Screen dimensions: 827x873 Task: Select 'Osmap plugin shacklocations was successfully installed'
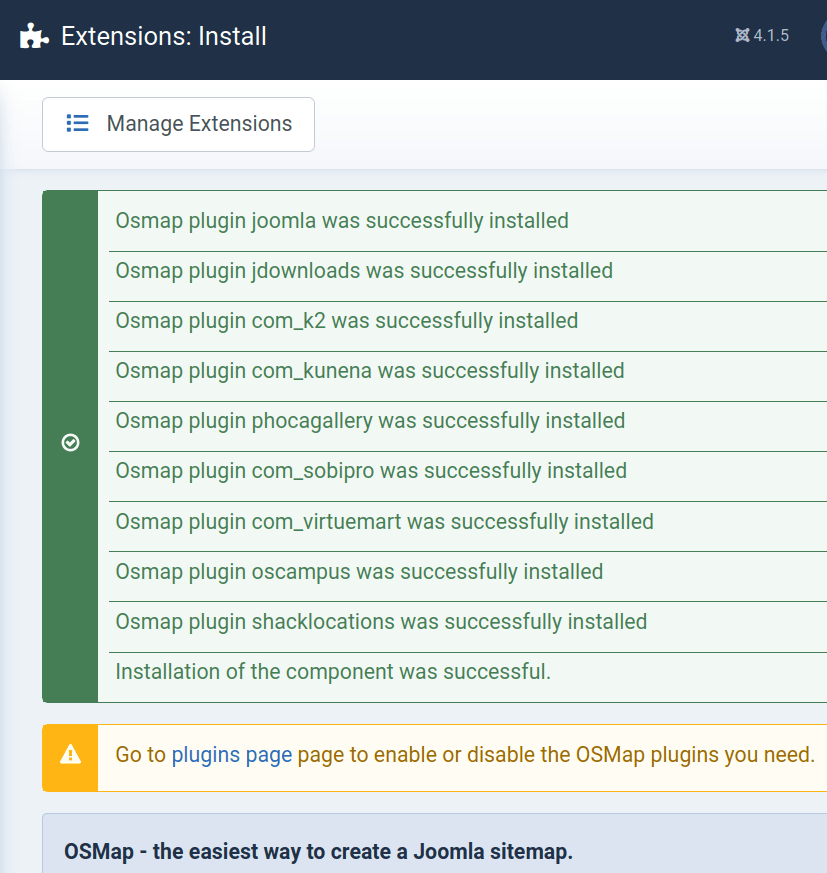click(x=381, y=622)
